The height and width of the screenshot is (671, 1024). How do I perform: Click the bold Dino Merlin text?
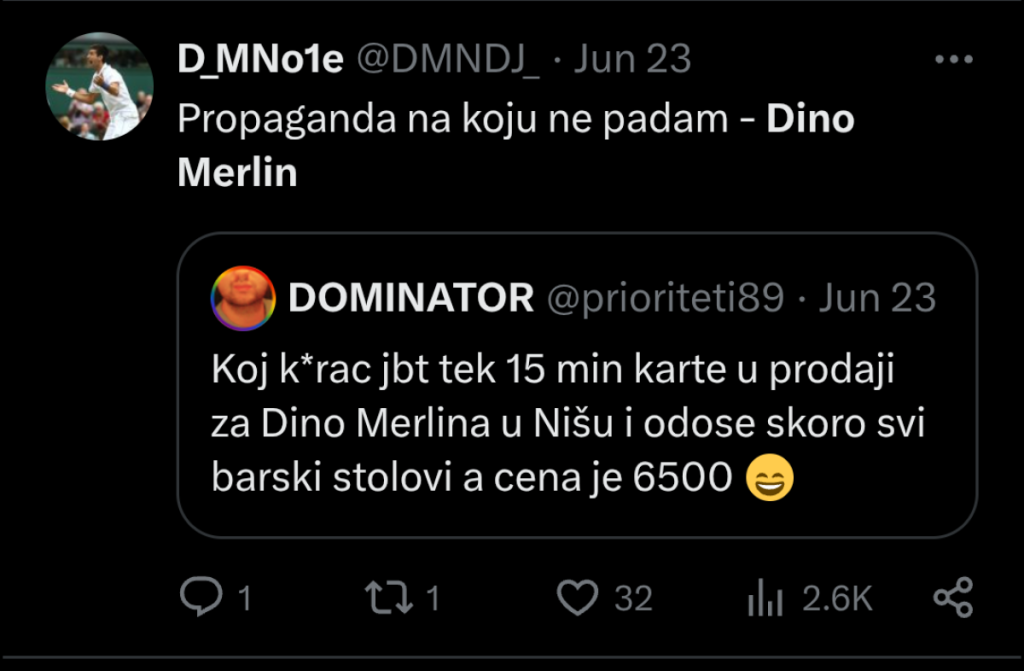tap(810, 120)
